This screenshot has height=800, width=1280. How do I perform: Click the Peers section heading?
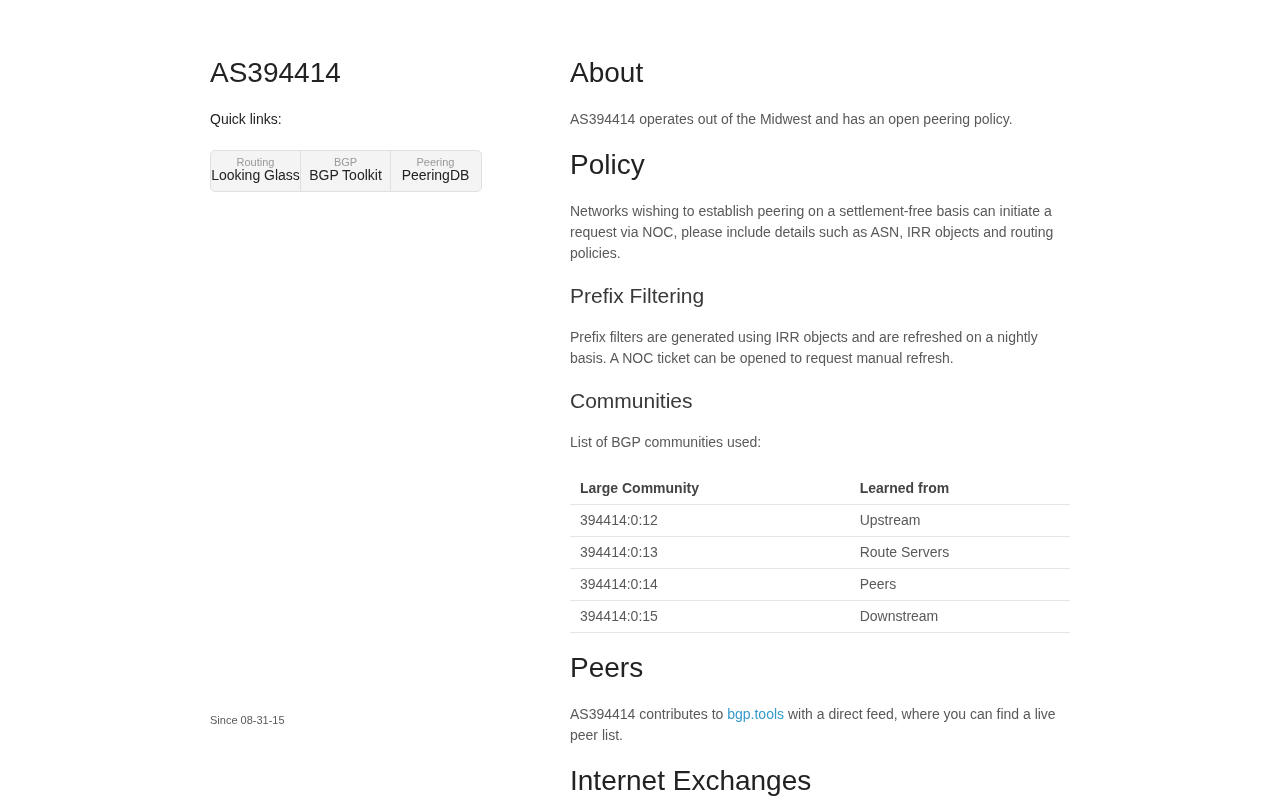coord(606,668)
